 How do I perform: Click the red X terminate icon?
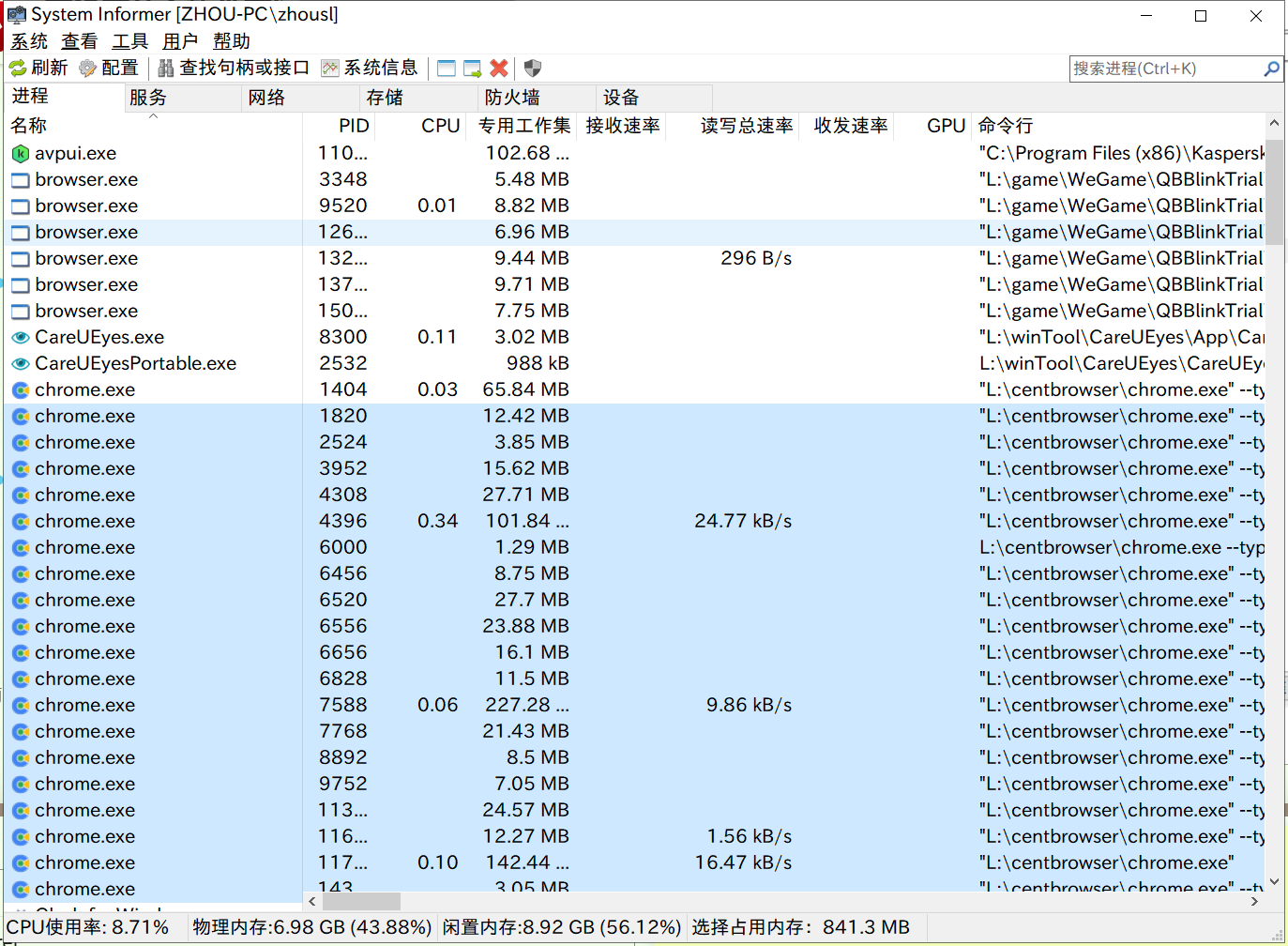pos(499,69)
